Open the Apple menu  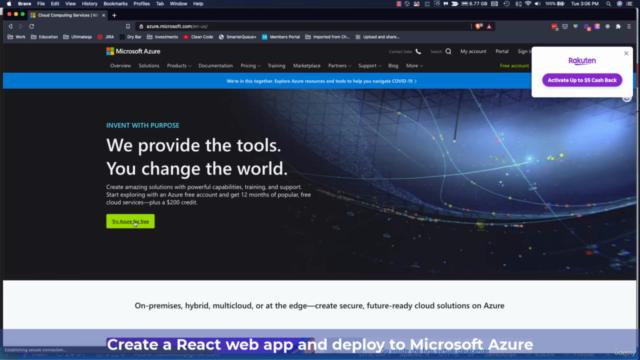[x=9, y=4]
